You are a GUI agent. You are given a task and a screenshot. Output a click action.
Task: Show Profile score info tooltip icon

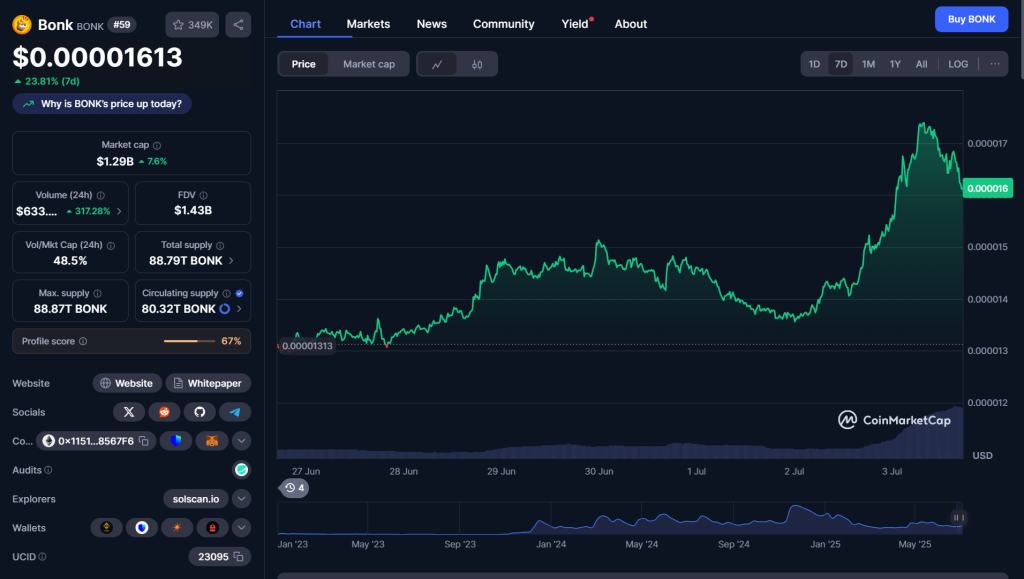pyautogui.click(x=83, y=341)
